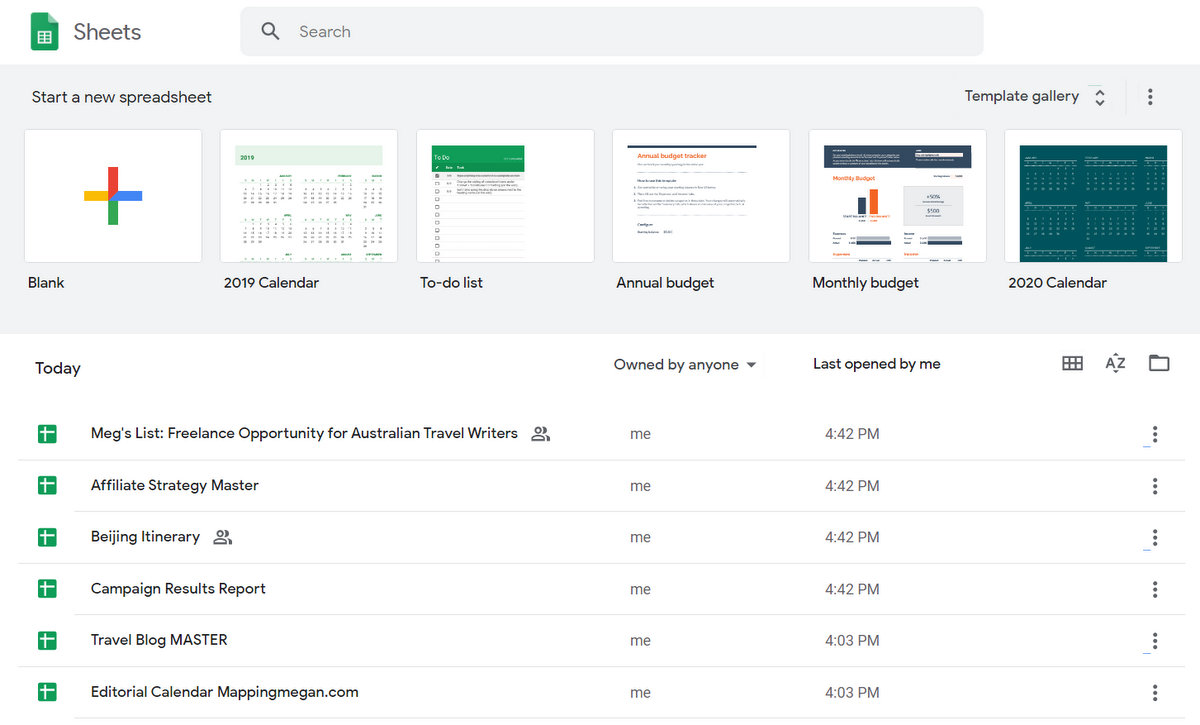1200x725 pixels.
Task: Open the Travel Blog MASTER spreadsheet
Action: [x=159, y=640]
